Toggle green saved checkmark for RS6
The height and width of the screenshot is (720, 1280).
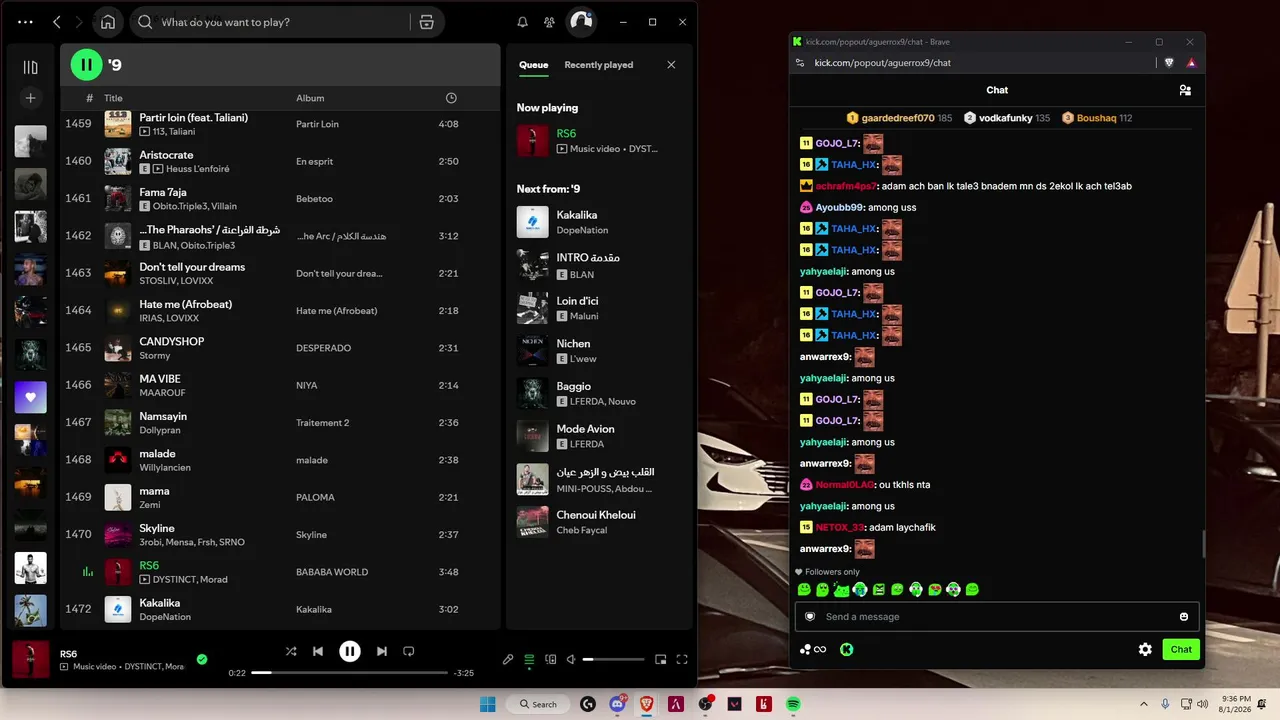point(202,660)
